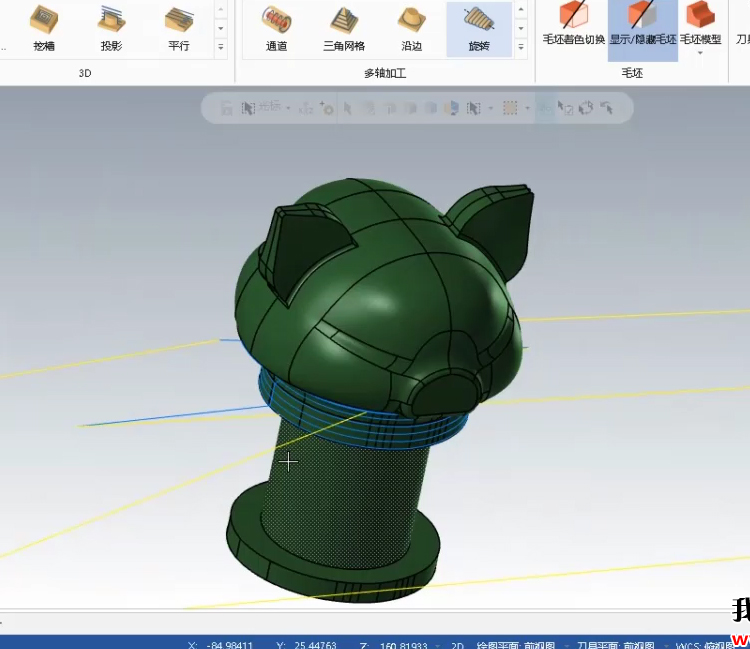Choose the 通道 (port) multiaxis toolpath

276,29
